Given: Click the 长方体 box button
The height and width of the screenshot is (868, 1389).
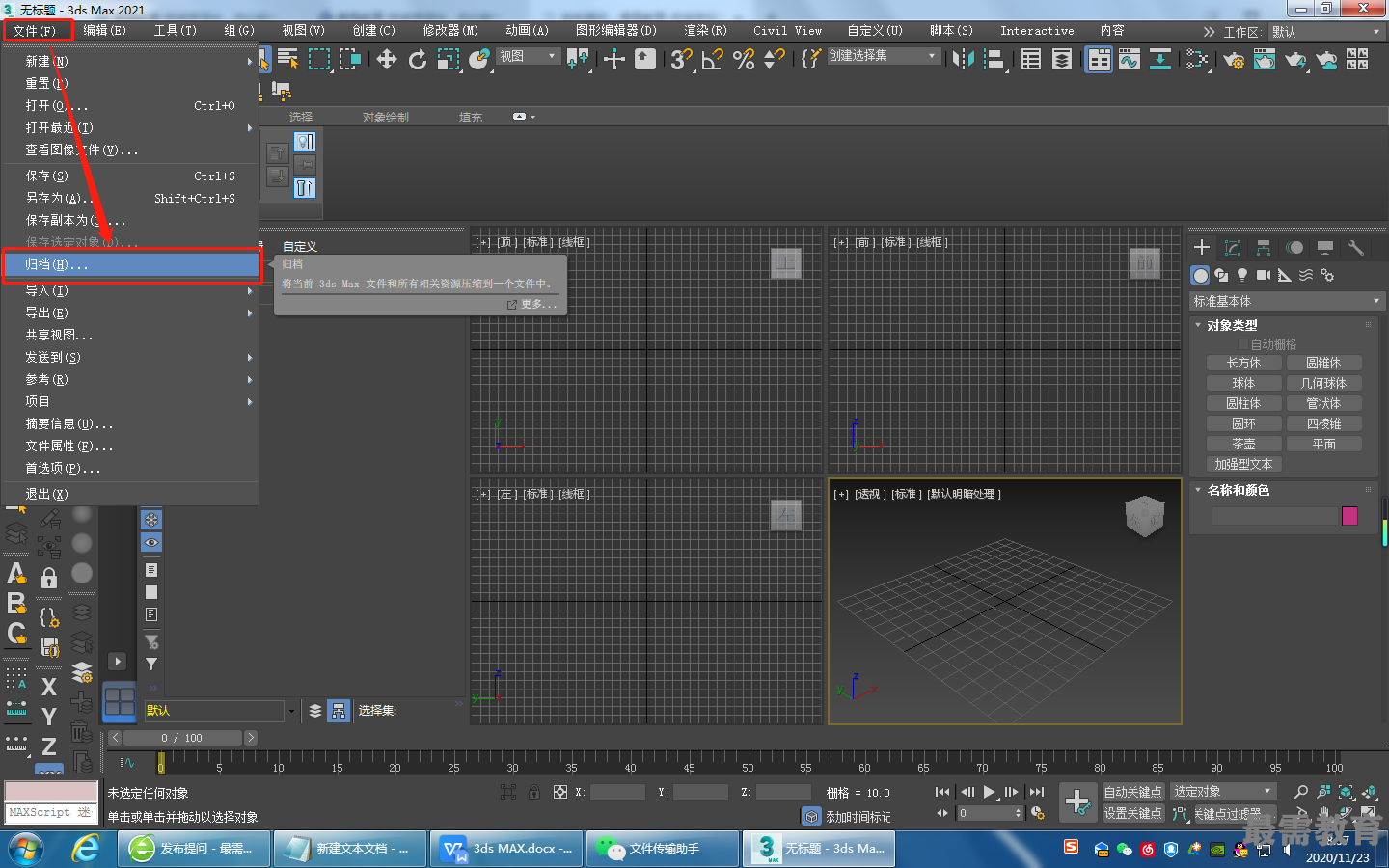Looking at the screenshot, I should click(x=1243, y=363).
